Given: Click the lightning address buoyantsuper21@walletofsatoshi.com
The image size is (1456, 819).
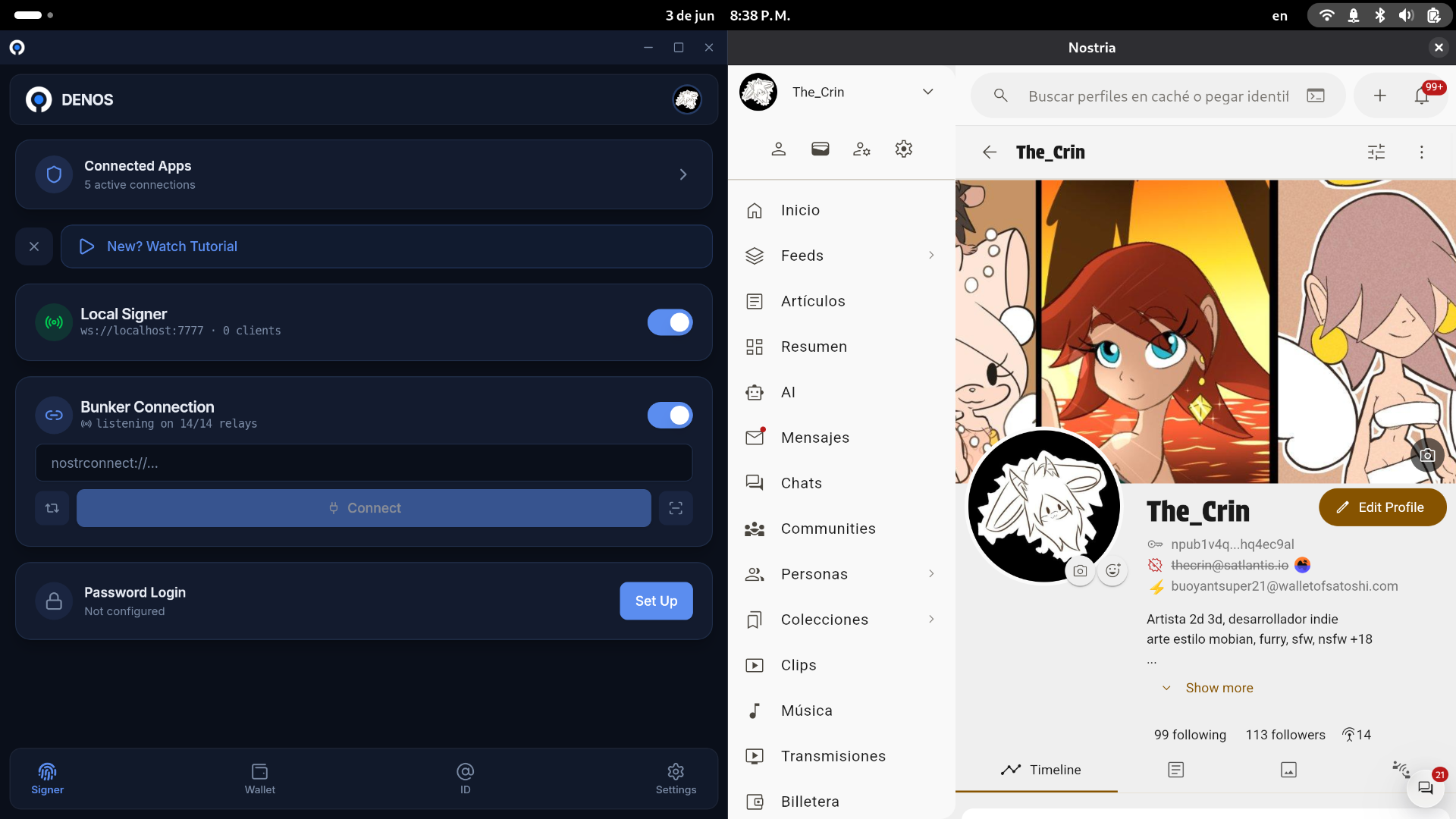Looking at the screenshot, I should click(1284, 586).
